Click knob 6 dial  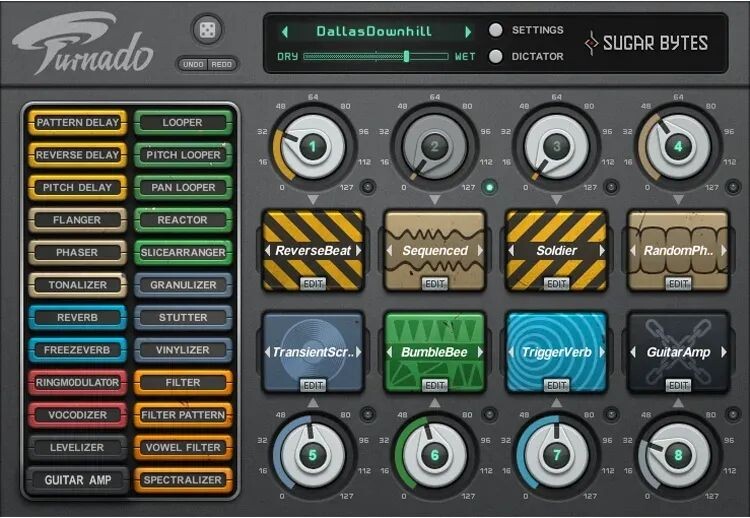(x=434, y=455)
